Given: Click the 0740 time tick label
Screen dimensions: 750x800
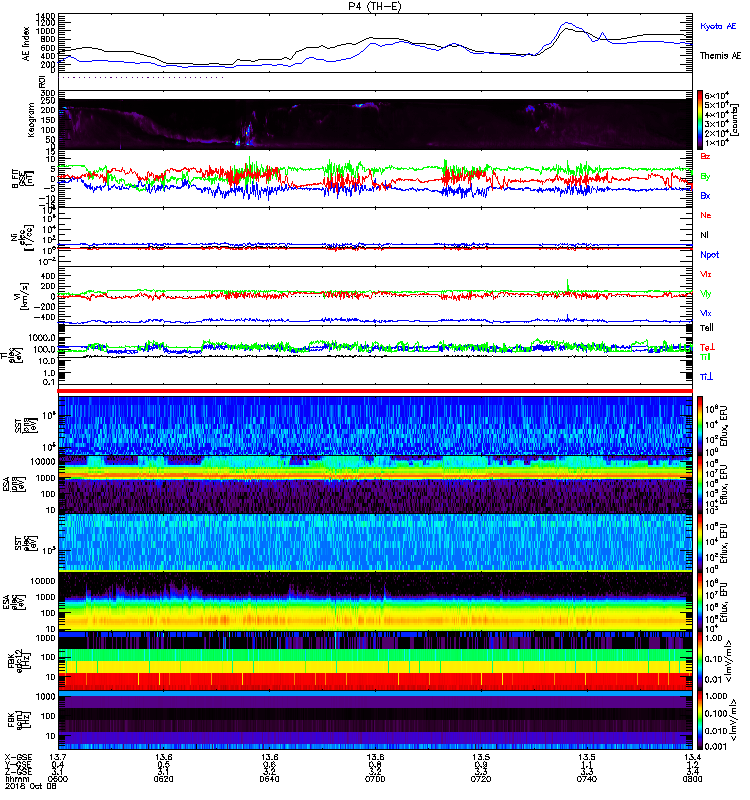Looking at the screenshot, I should [x=587, y=779].
